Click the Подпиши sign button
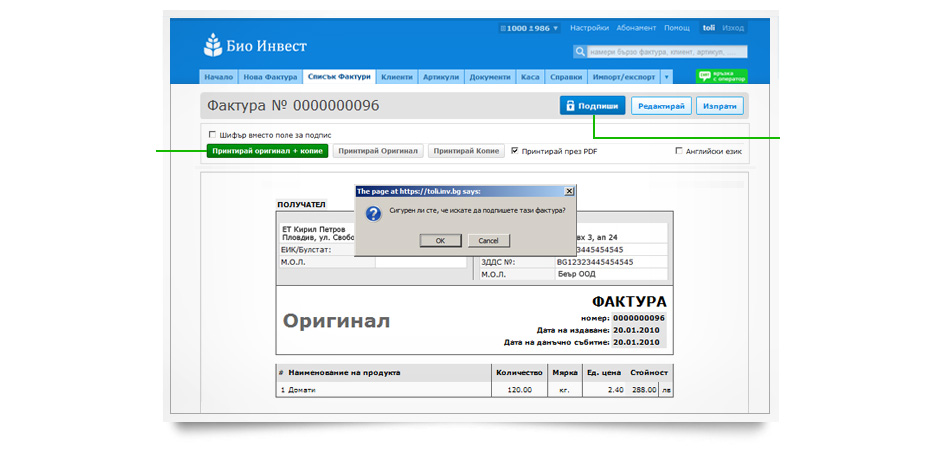The width and height of the screenshot is (940, 449). coord(592,106)
